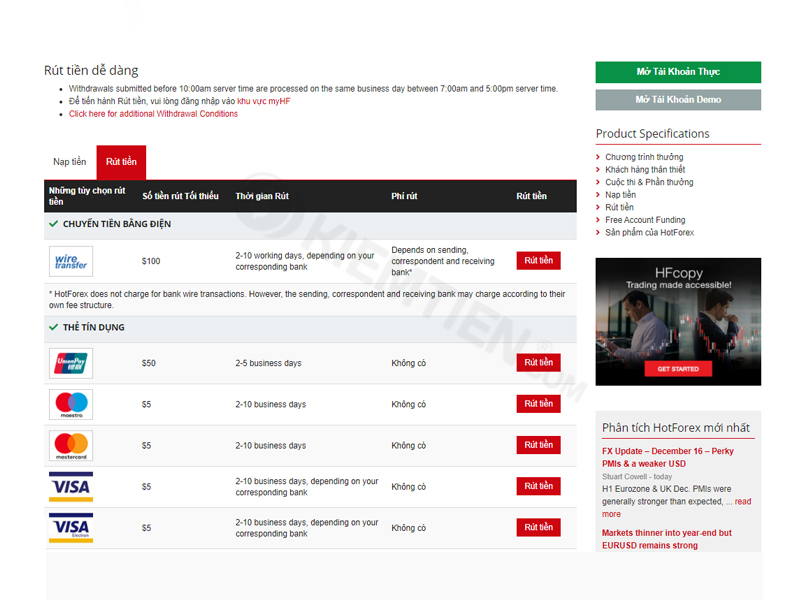Click Rút tiền dễ dàng page heading
Viewport: 800px width, 600px height.
coord(91,70)
